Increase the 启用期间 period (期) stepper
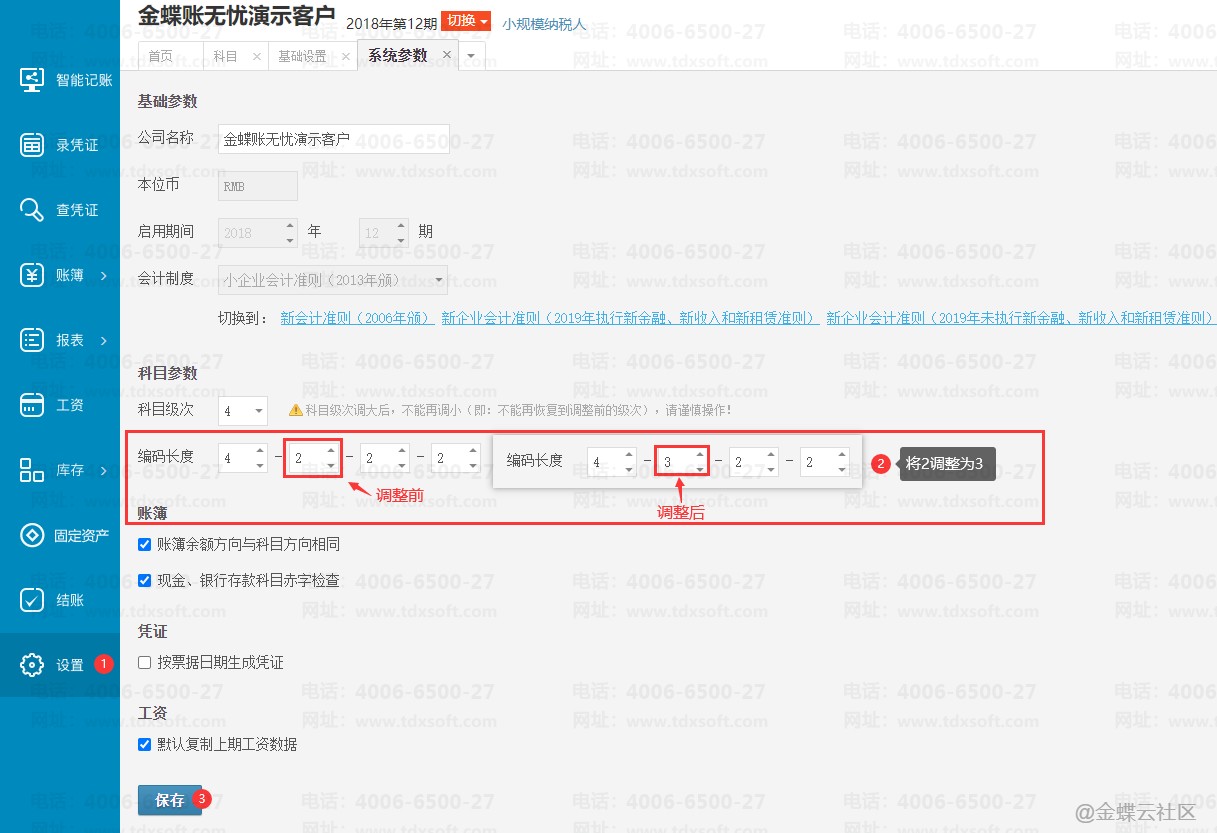 tap(402, 226)
